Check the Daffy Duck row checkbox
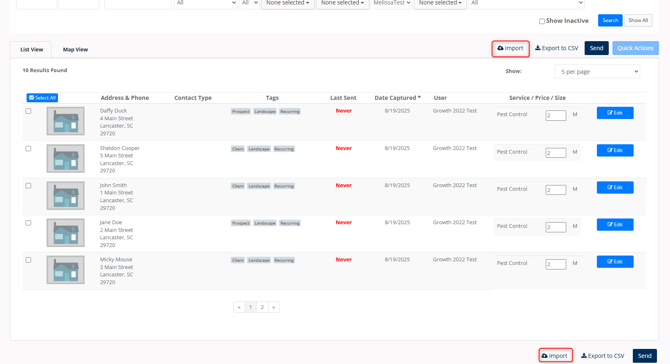This screenshot has height=364, width=670. click(28, 111)
